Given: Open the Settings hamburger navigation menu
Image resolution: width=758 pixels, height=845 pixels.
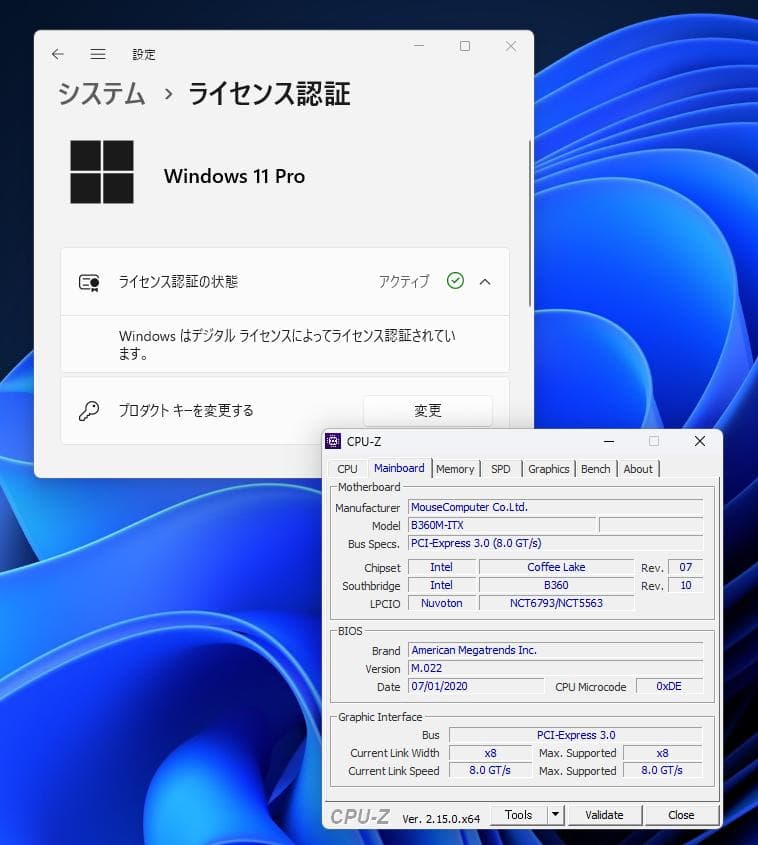Looking at the screenshot, I should (98, 54).
